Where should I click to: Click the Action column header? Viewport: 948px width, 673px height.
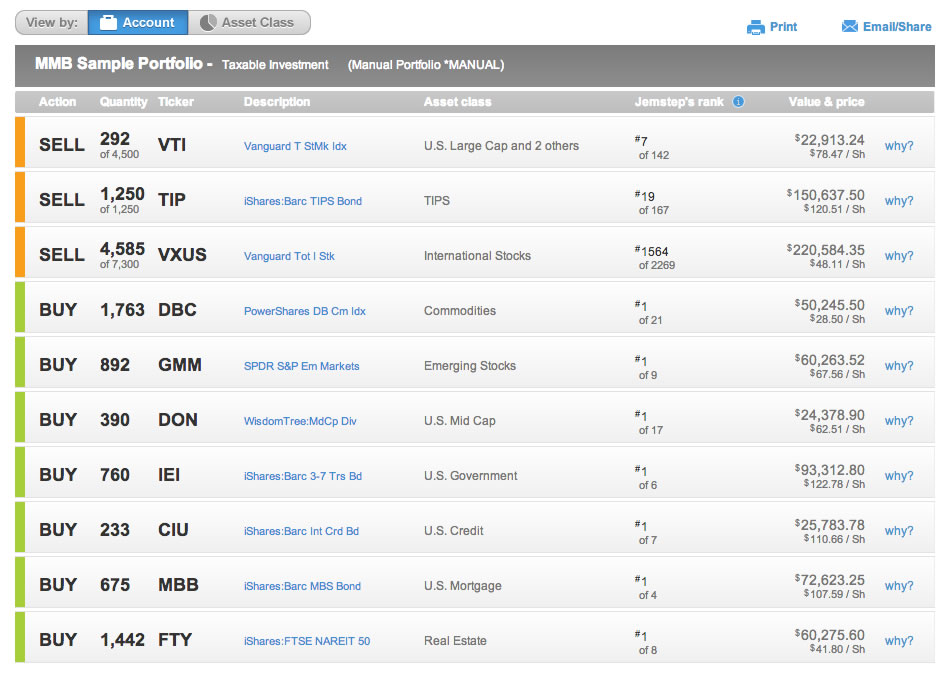click(57, 102)
